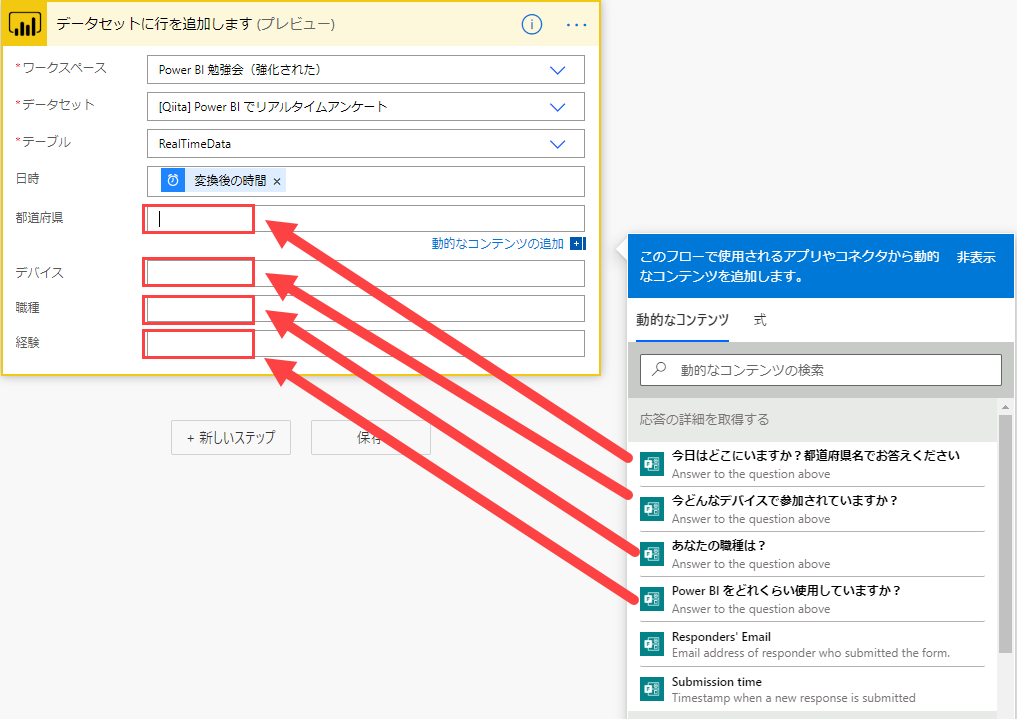Click Forms icon for 今どんなデバイス item
The height and width of the screenshot is (719, 1017).
coord(652,509)
